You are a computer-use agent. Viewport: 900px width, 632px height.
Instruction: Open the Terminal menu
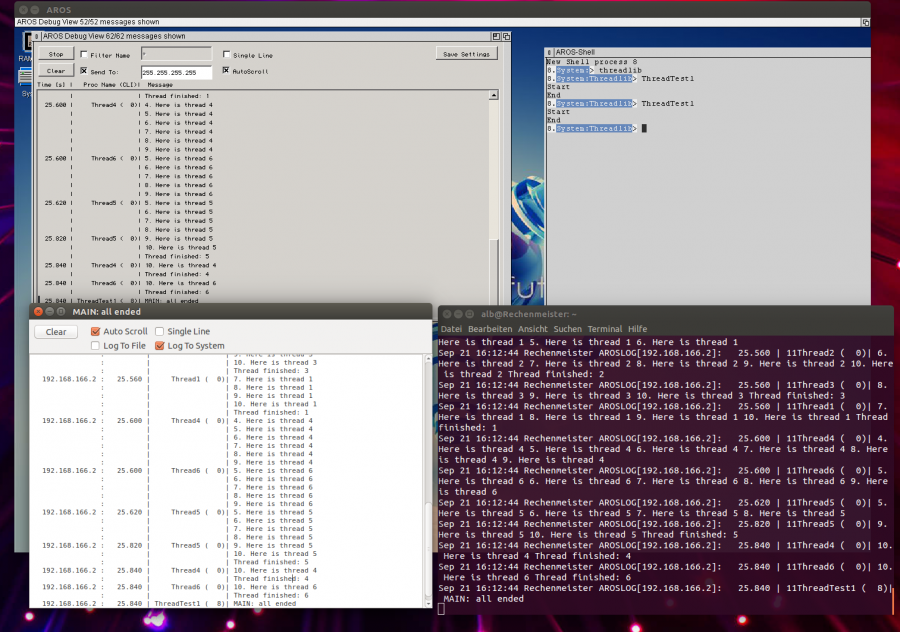604,328
